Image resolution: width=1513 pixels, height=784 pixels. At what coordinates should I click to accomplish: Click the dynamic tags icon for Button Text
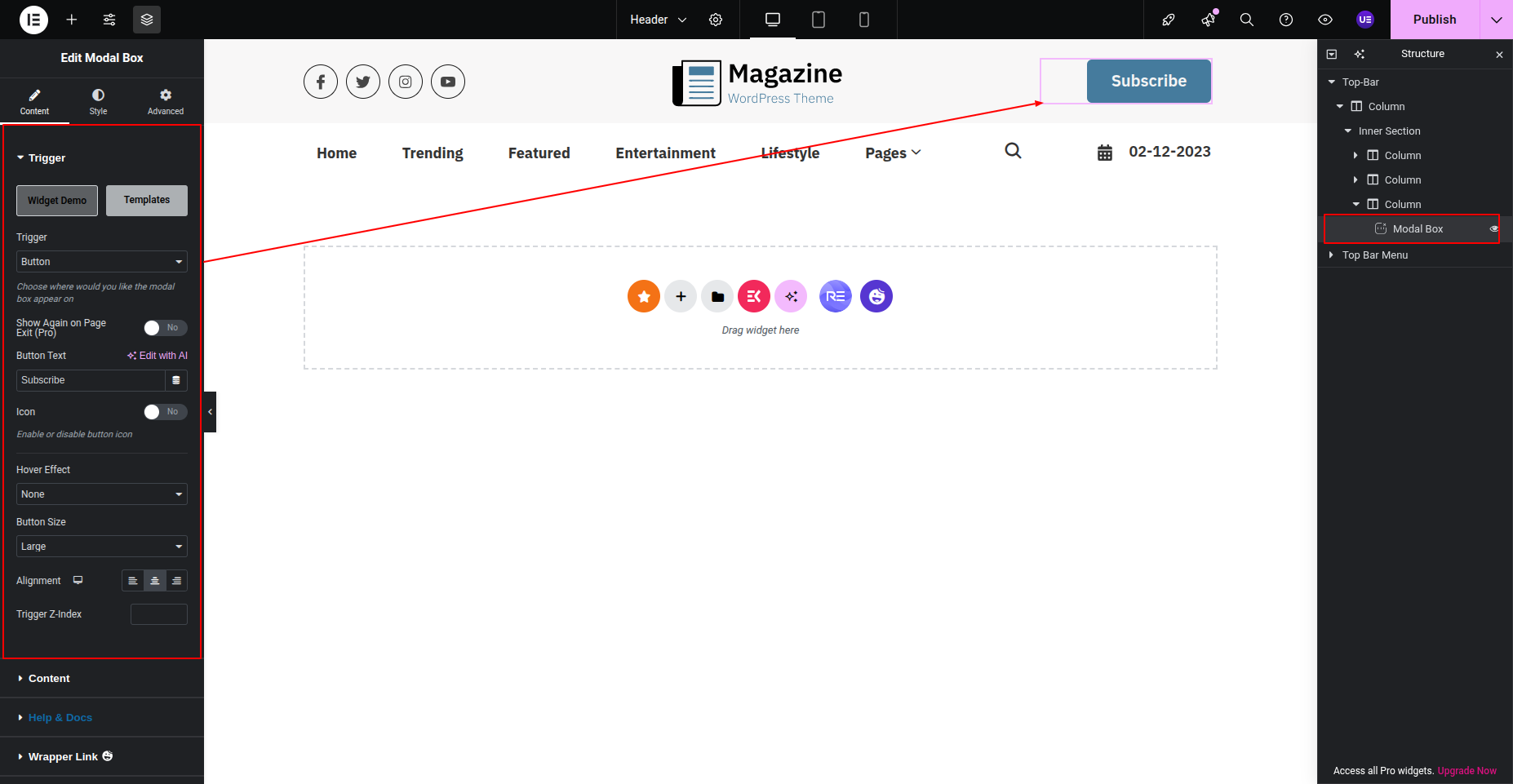(176, 380)
